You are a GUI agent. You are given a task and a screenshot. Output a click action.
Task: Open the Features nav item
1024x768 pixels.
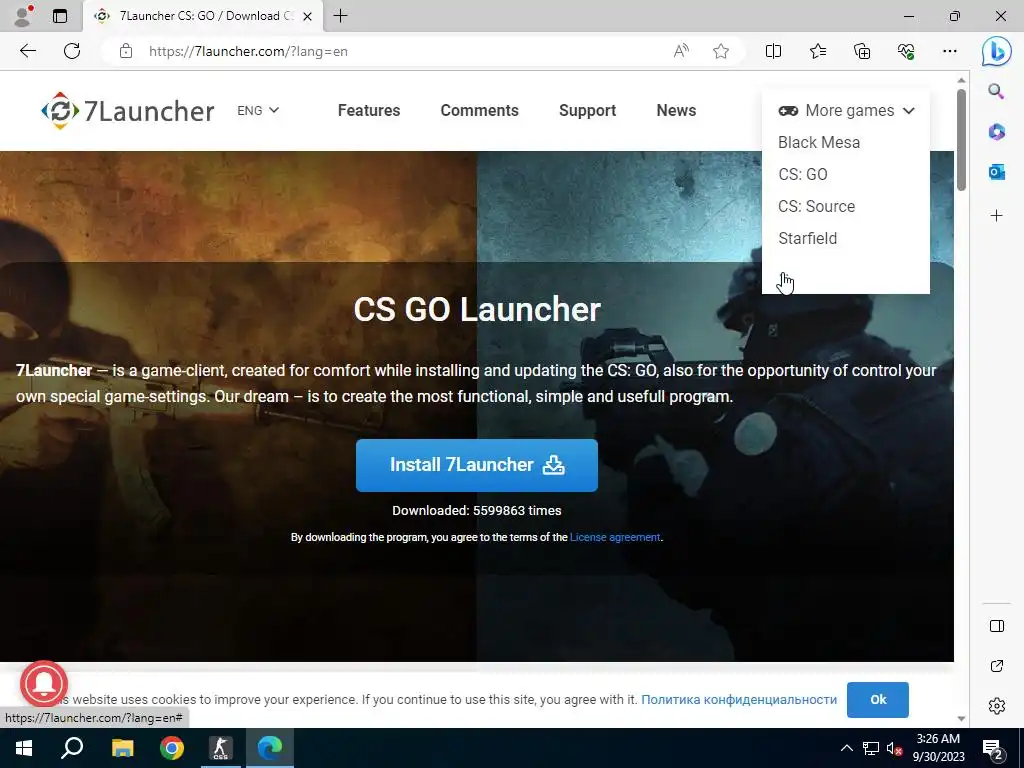pos(369,110)
